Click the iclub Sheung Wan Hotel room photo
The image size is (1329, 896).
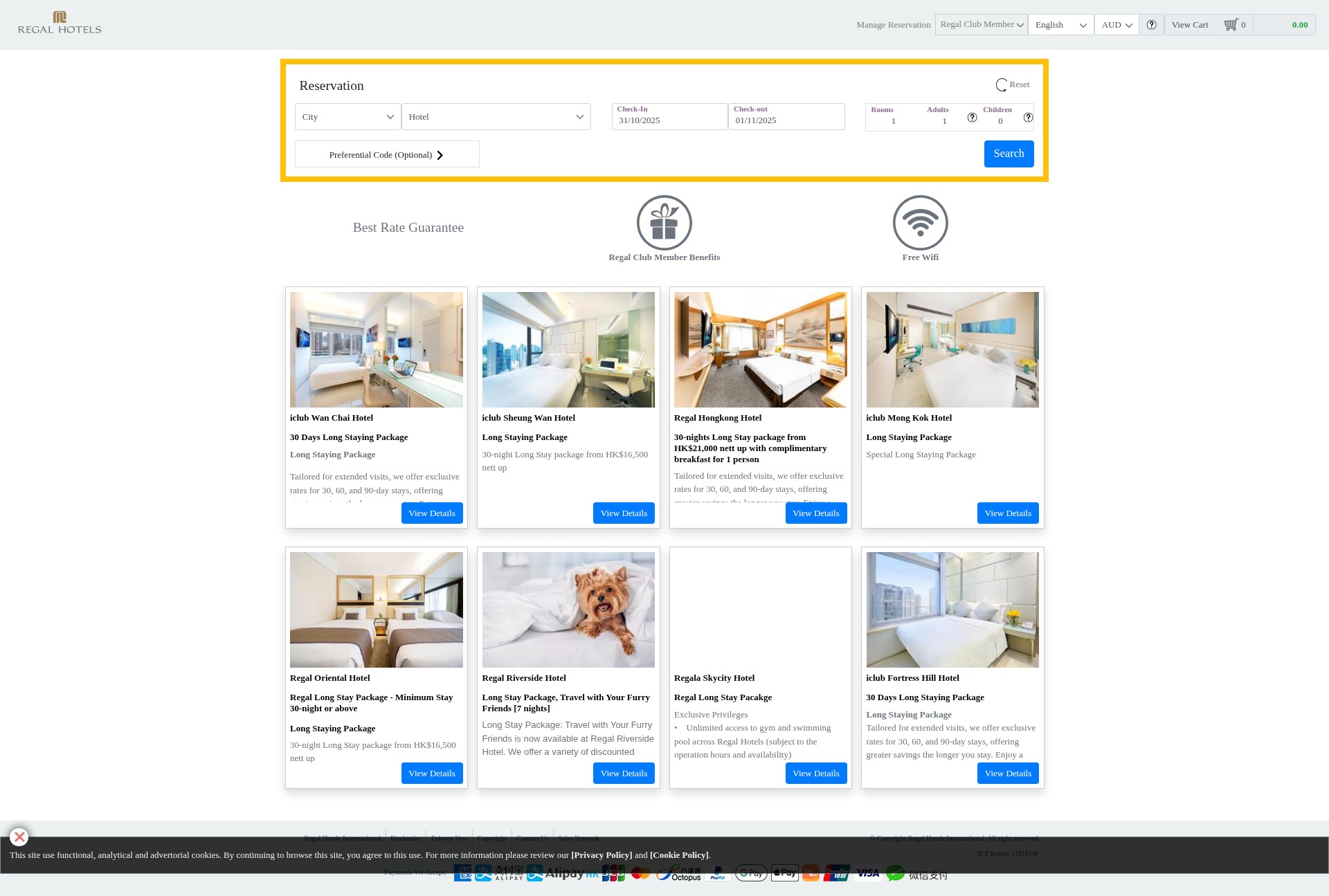point(568,349)
